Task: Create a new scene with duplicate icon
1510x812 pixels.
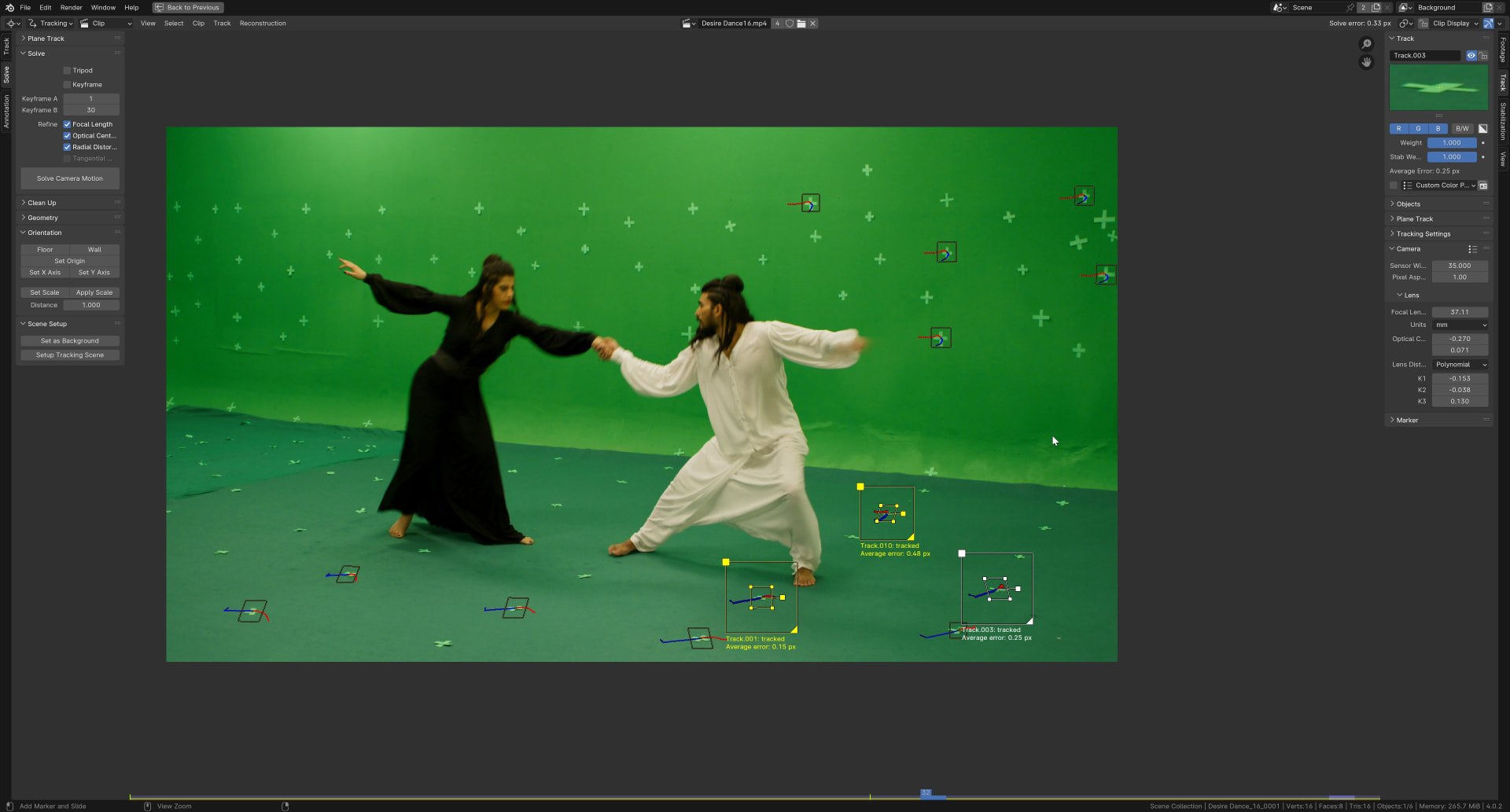Action: pyautogui.click(x=1376, y=8)
